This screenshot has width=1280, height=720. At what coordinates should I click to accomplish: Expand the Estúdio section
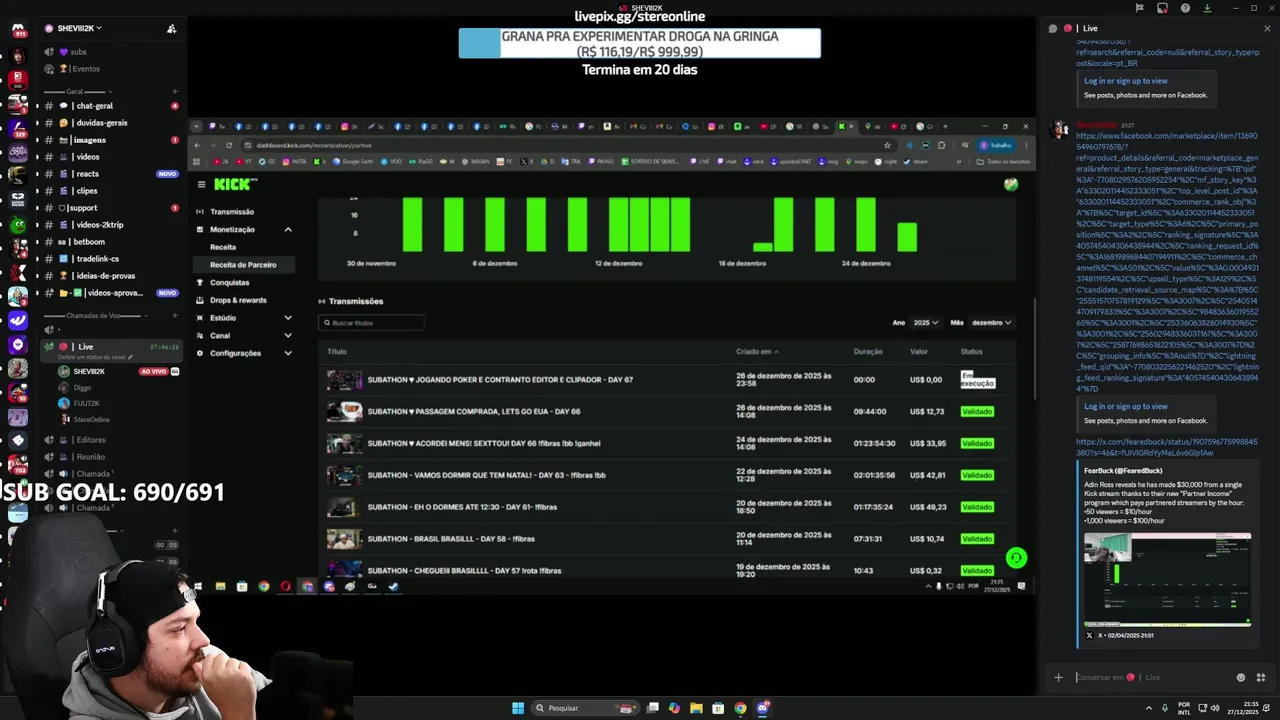click(x=288, y=318)
